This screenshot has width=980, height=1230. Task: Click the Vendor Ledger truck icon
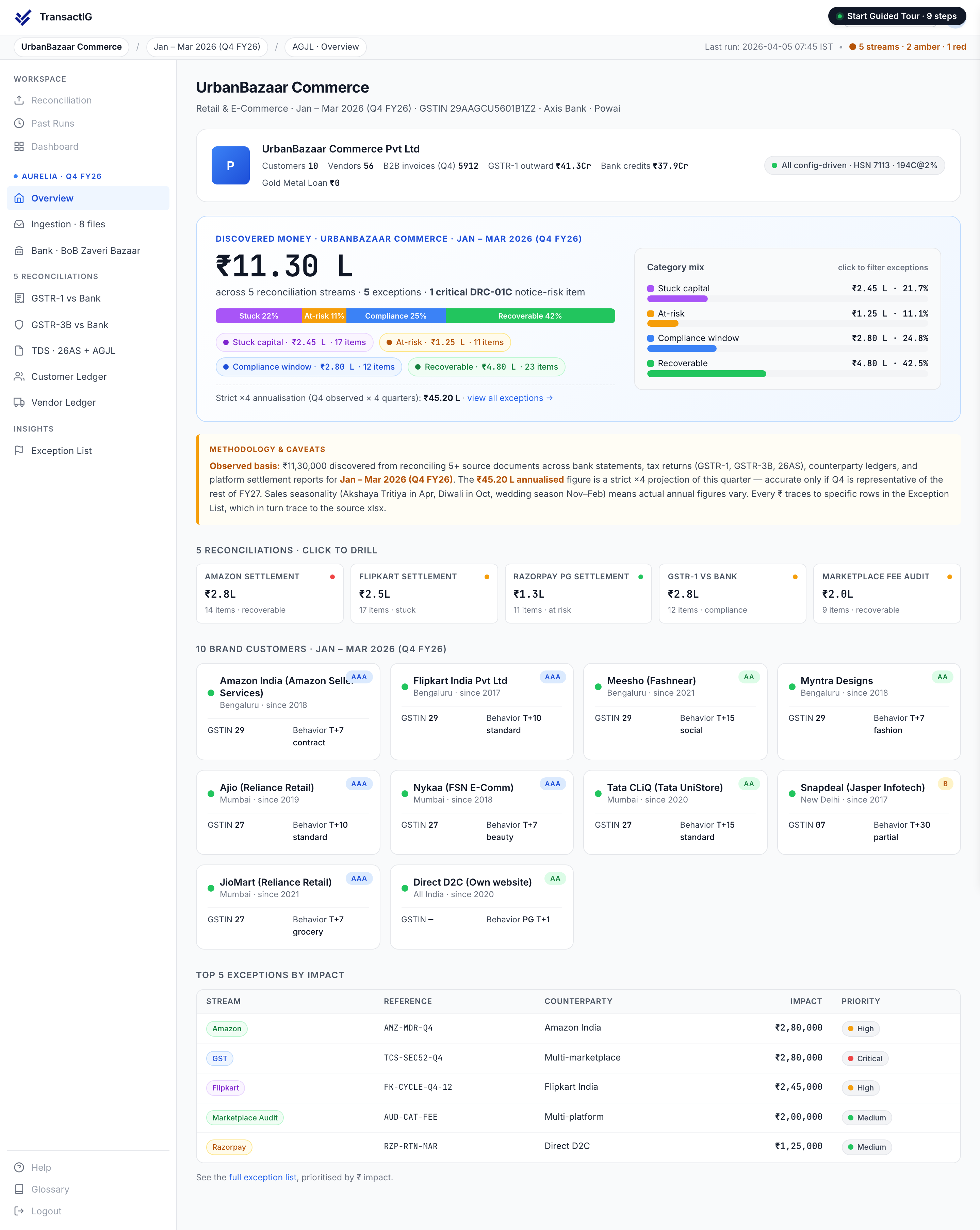19,402
